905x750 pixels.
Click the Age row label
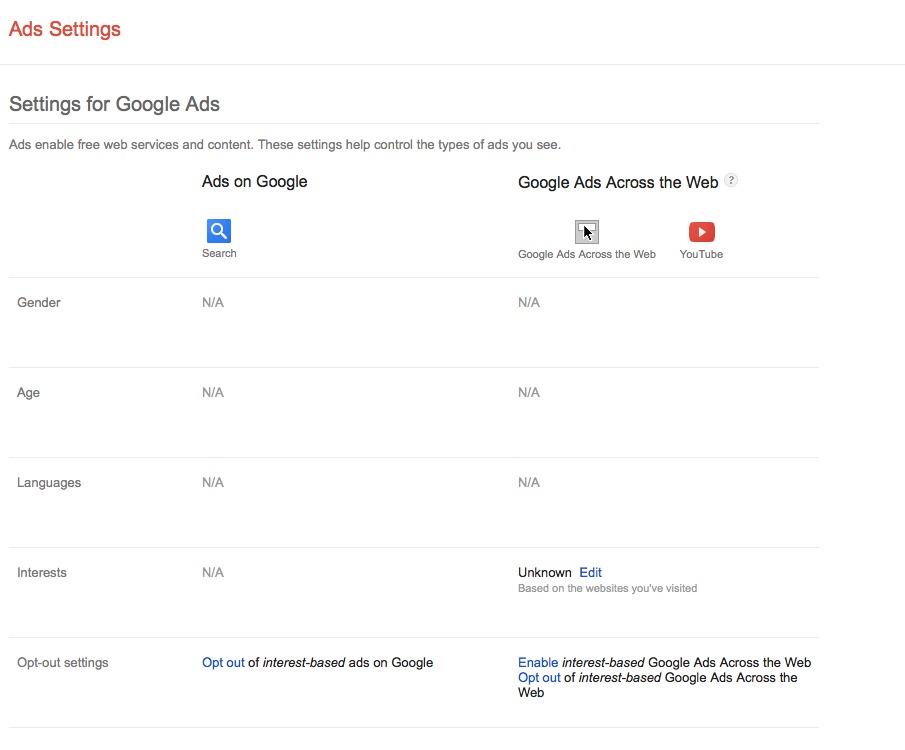(29, 393)
